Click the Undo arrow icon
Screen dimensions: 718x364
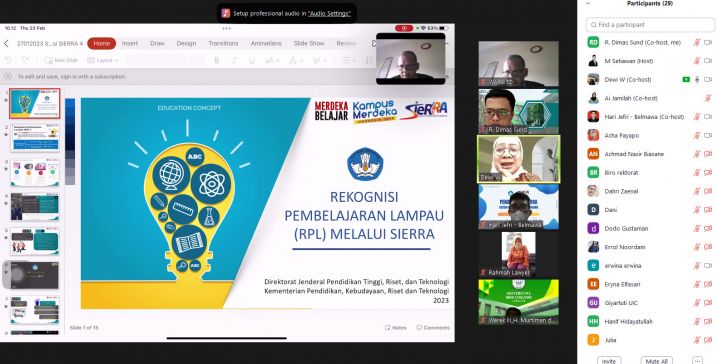click(x=8, y=60)
